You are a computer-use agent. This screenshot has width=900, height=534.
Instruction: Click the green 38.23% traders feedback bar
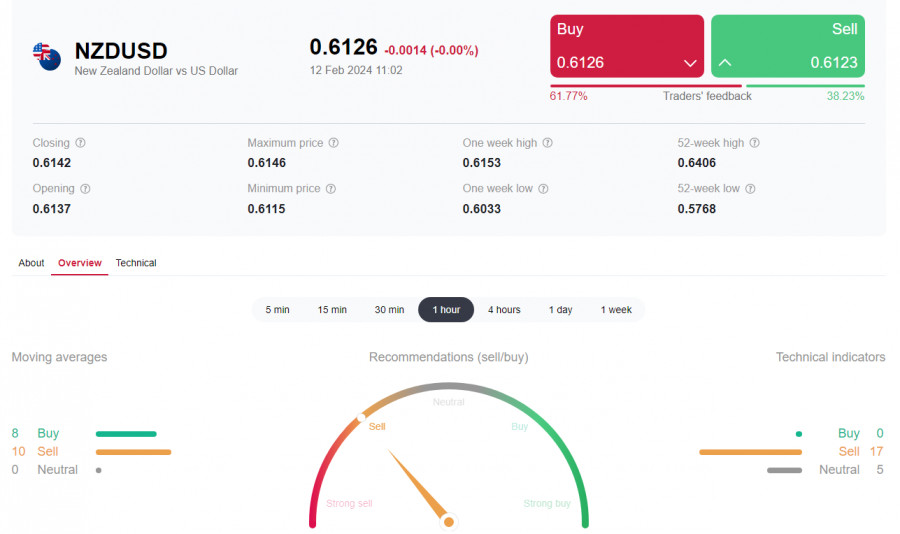click(805, 86)
